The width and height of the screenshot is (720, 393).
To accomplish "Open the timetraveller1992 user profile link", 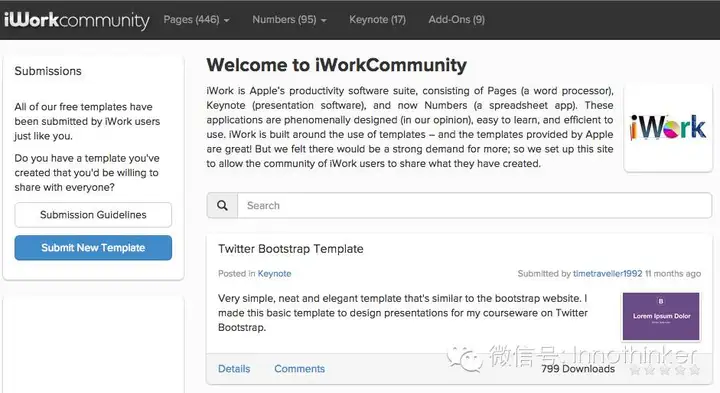I will (x=608, y=274).
